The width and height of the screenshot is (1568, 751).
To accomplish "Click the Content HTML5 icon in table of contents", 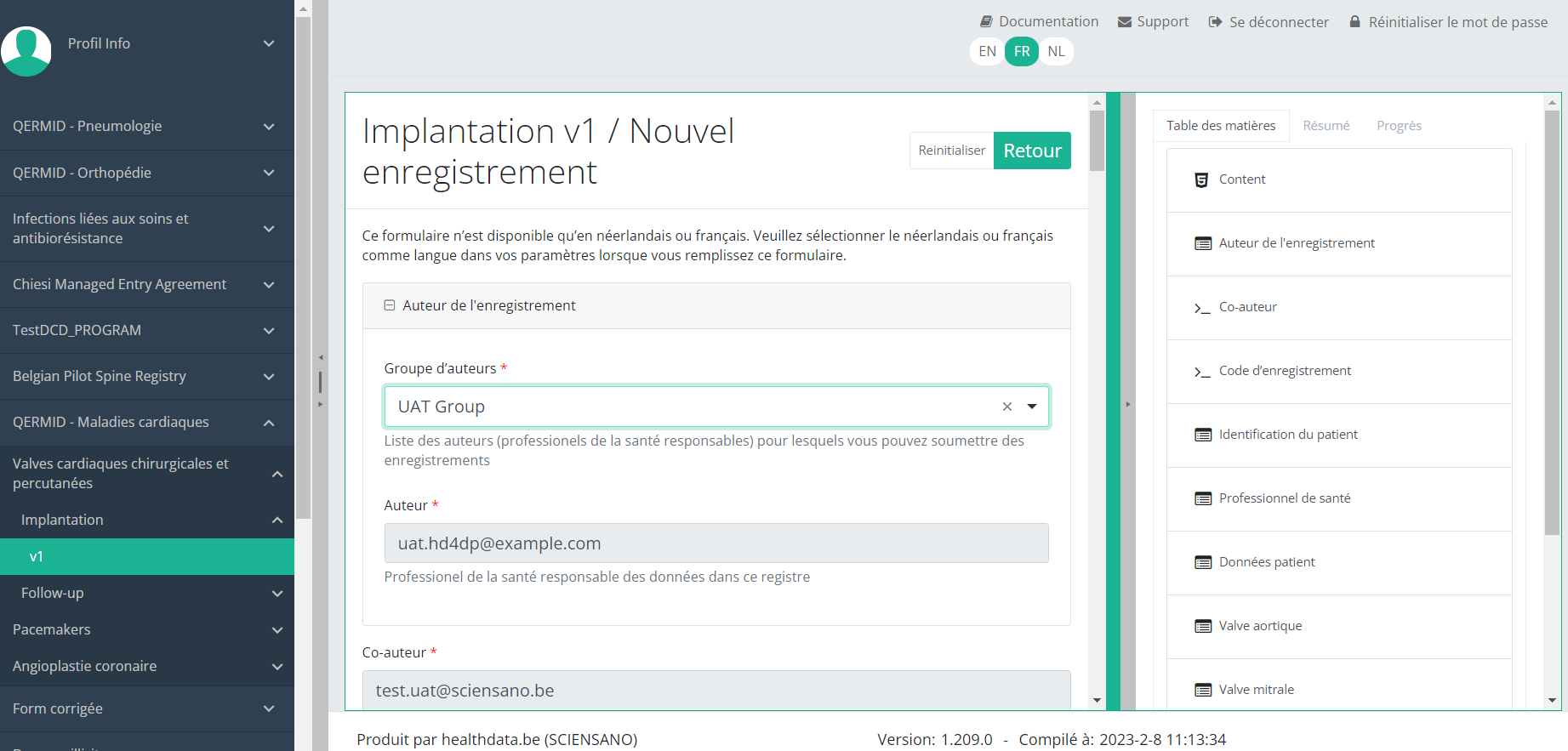I will [1201, 179].
